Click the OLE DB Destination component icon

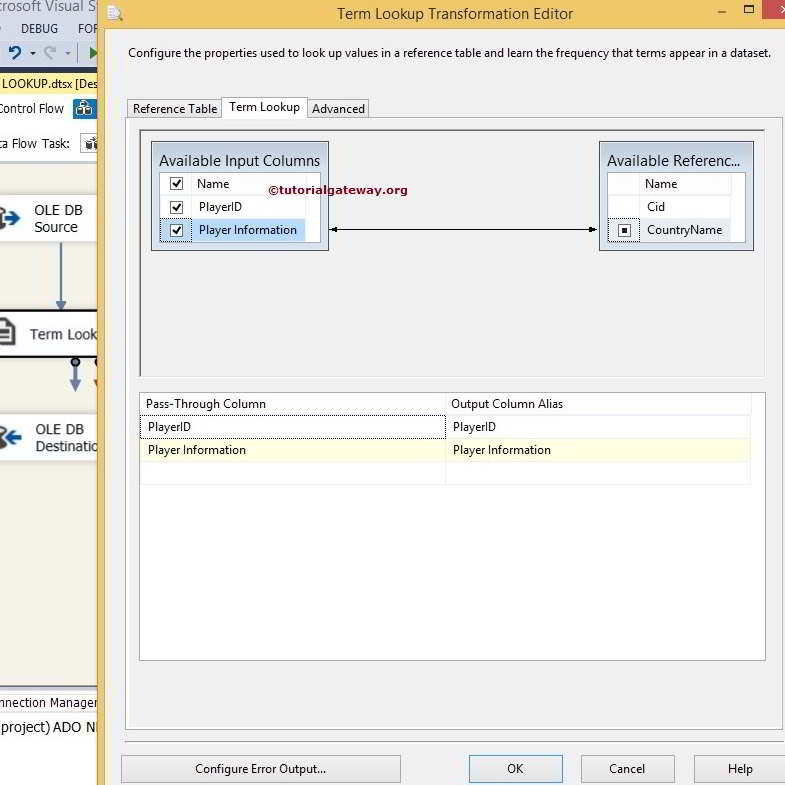coord(10,437)
